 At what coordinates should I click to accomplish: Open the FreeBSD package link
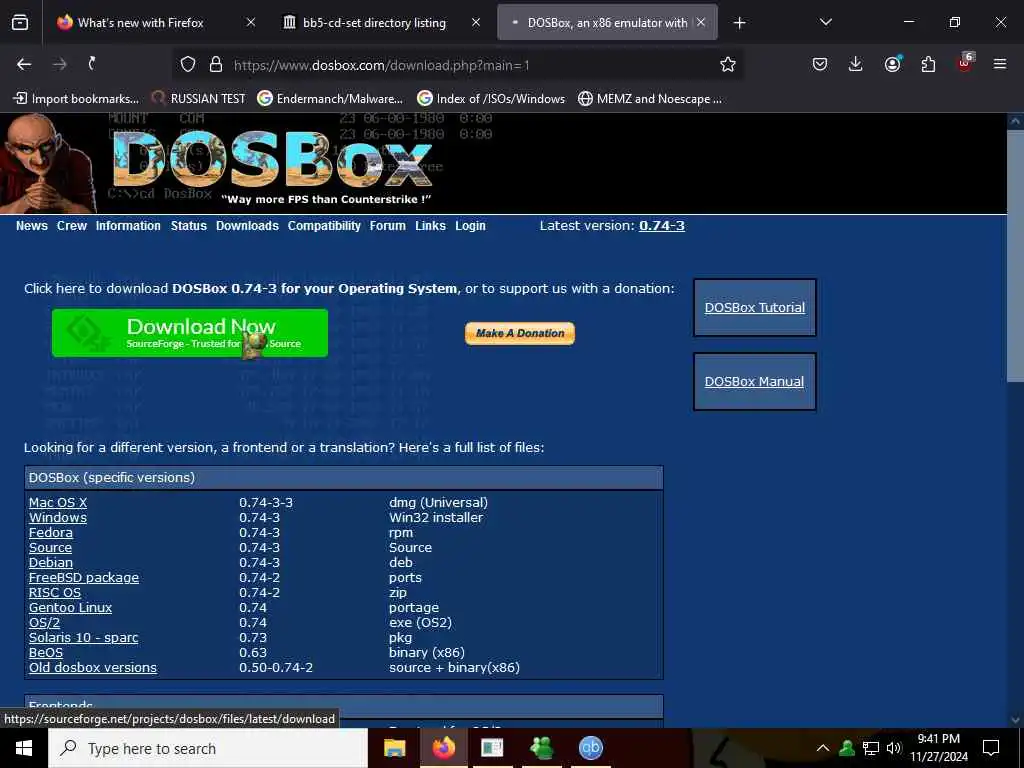[84, 577]
